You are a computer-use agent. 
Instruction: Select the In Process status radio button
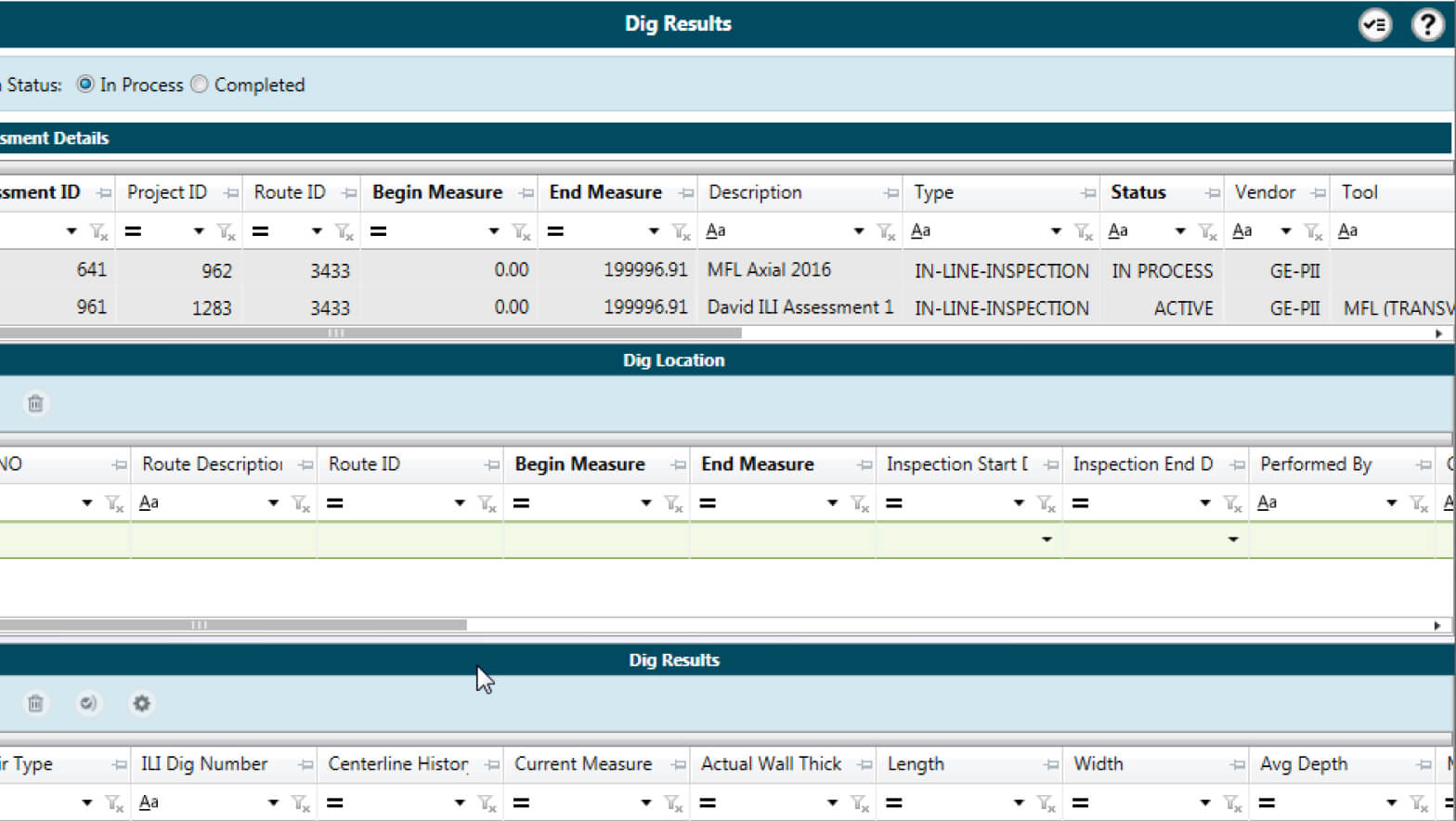tap(85, 85)
